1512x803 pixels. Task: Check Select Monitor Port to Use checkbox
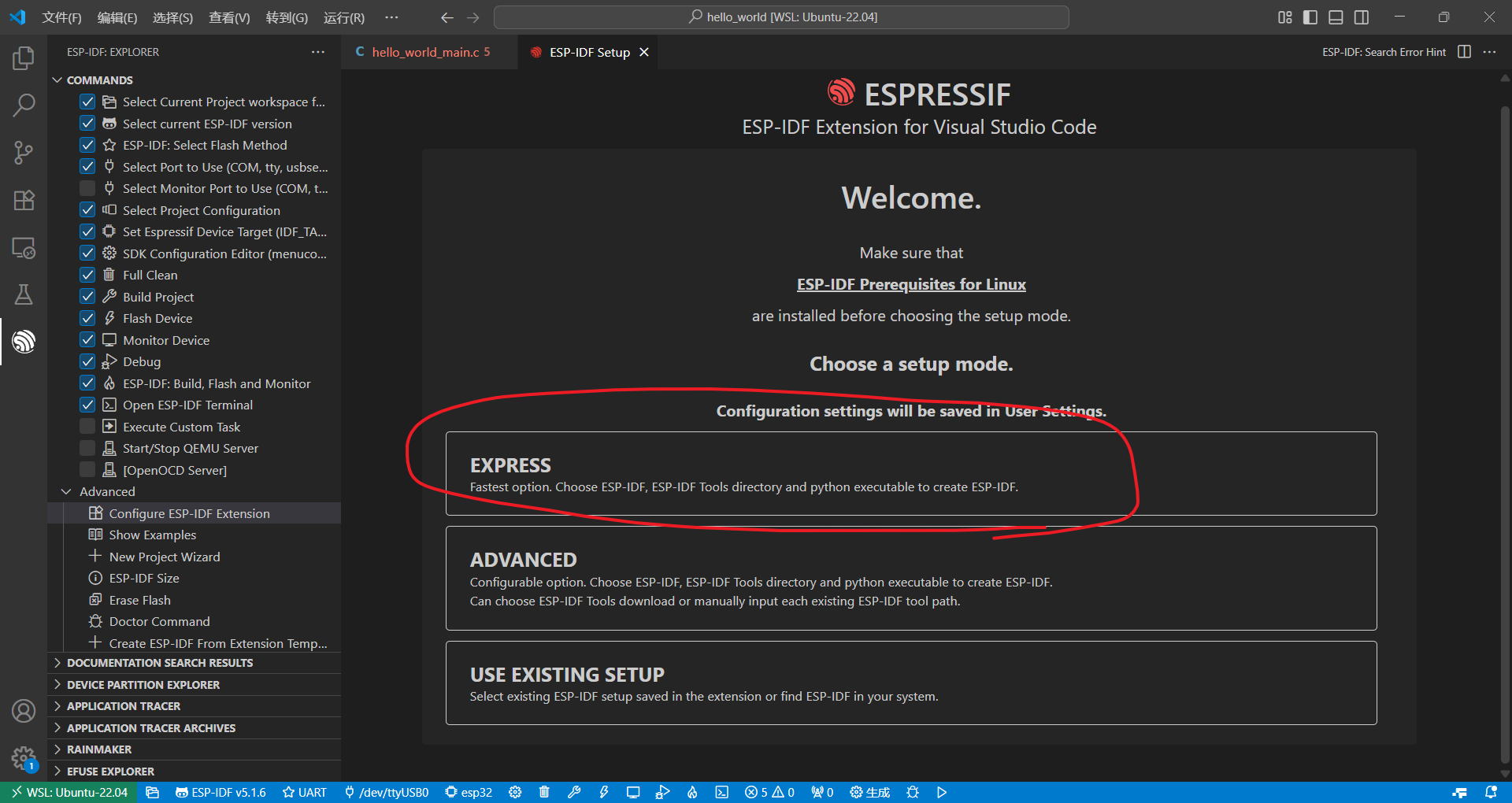tap(87, 188)
